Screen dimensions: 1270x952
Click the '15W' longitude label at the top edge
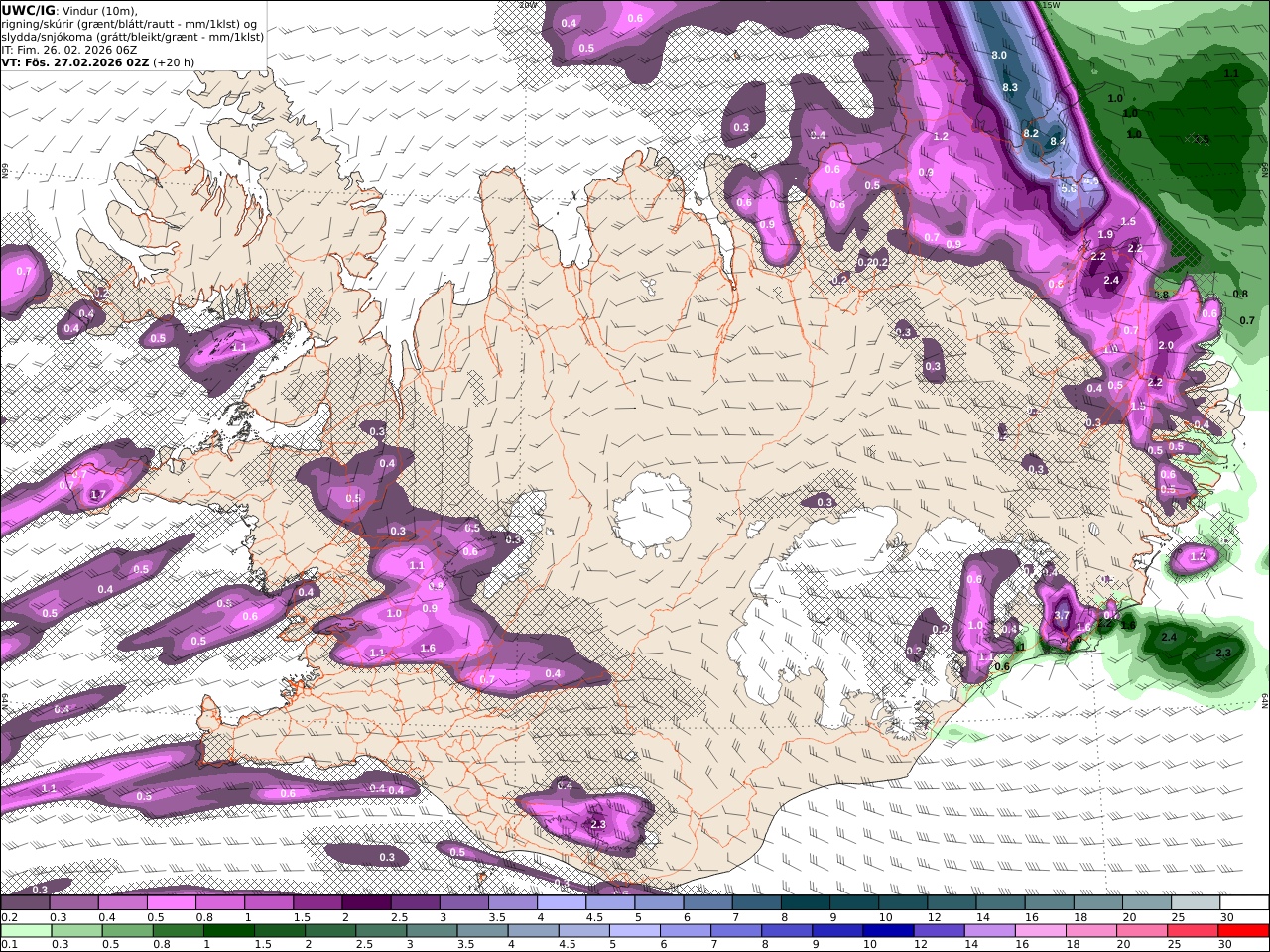tap(1052, 5)
